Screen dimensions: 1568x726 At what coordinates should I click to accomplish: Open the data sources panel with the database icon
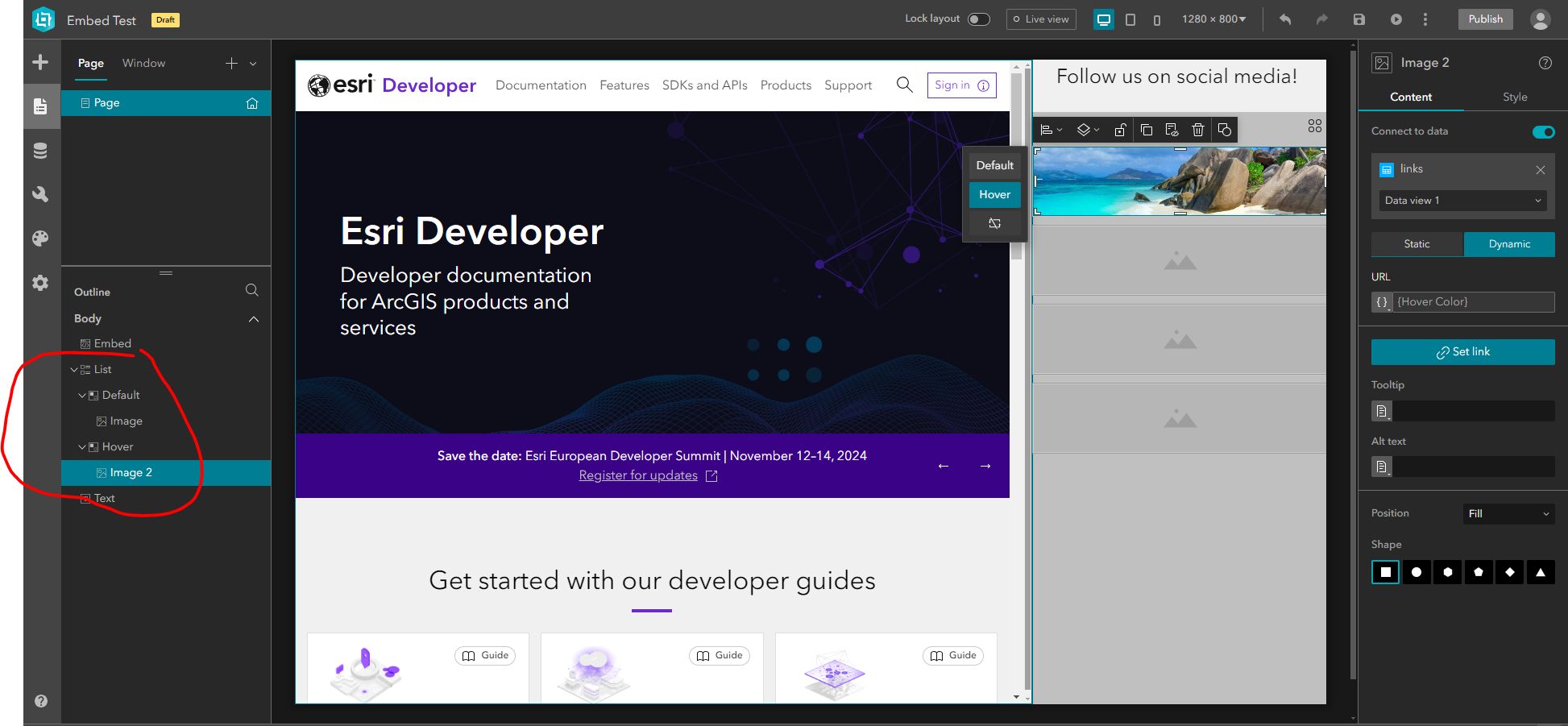click(x=41, y=150)
